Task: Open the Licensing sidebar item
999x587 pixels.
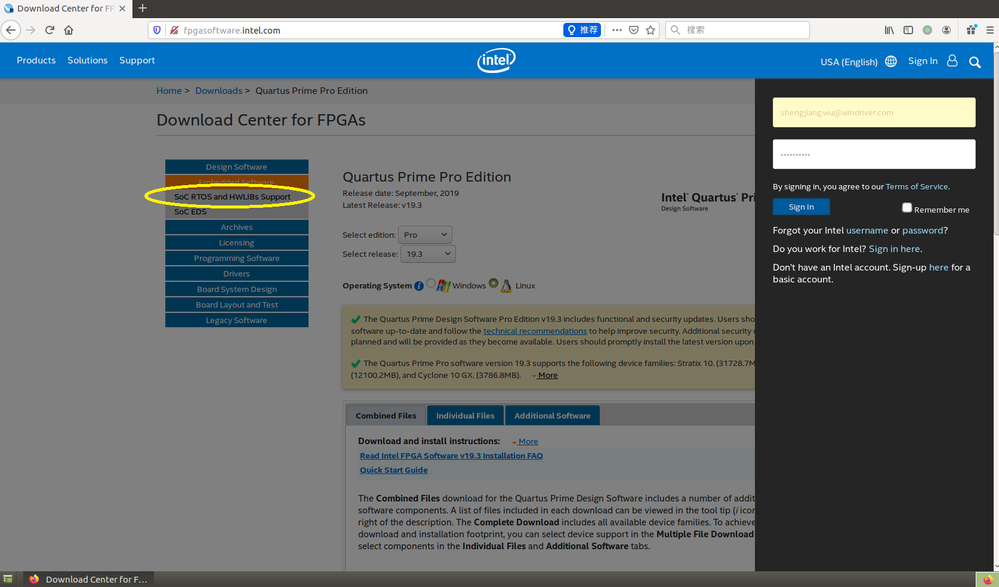Action: (x=236, y=243)
